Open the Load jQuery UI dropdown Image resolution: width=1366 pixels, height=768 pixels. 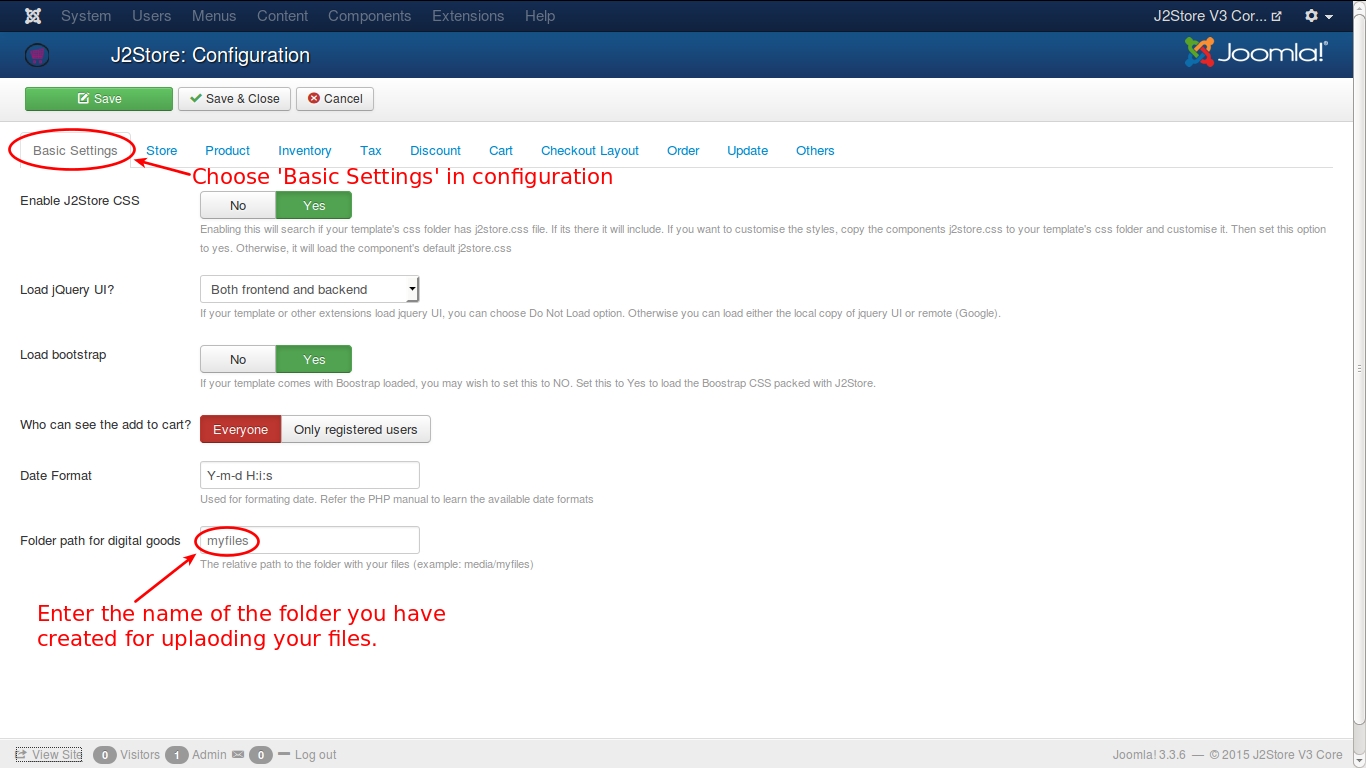310,289
